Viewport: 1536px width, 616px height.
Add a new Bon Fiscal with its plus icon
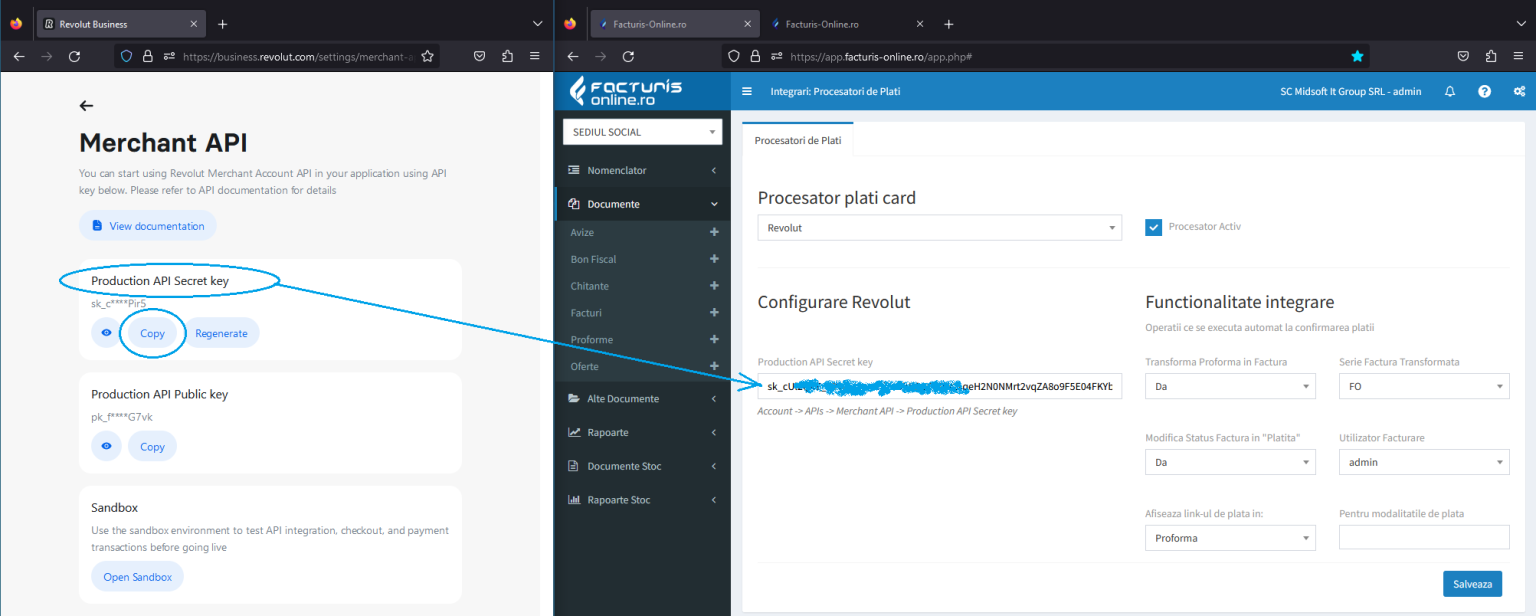tap(714, 260)
